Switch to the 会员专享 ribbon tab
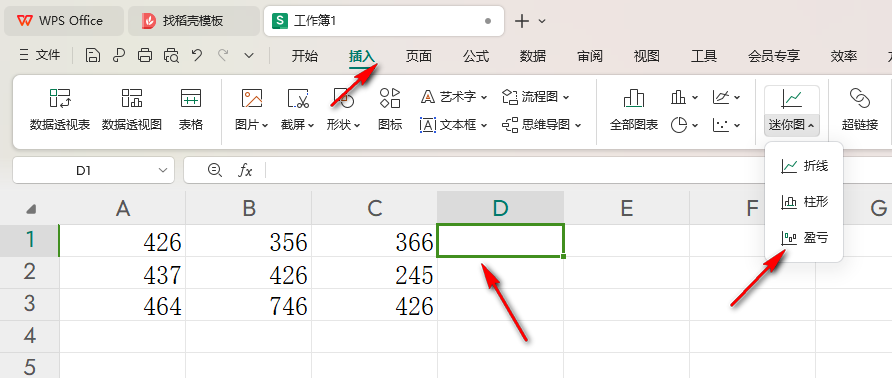Image resolution: width=892 pixels, height=378 pixels. (x=774, y=56)
